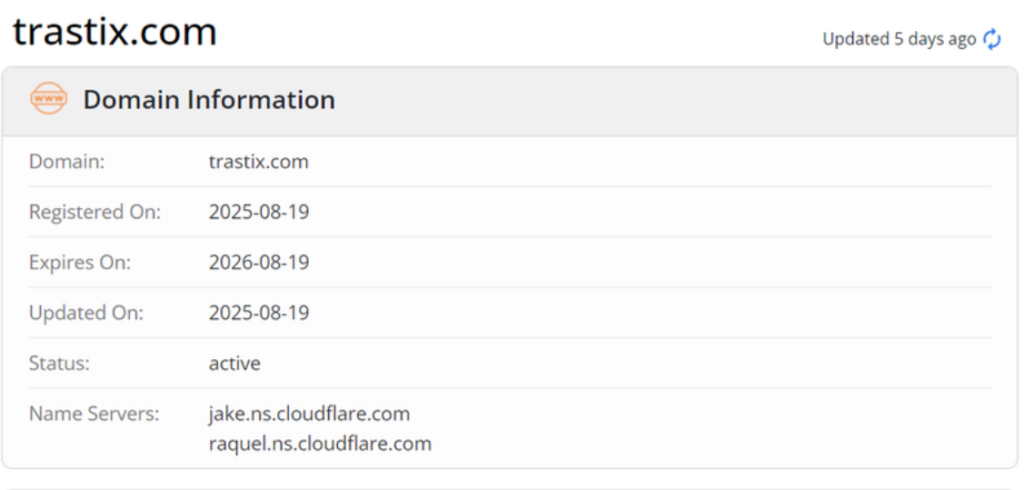Click the "Updated 5 days ago" text
The width and height of the screenshot is (1024, 490).
[x=898, y=39]
